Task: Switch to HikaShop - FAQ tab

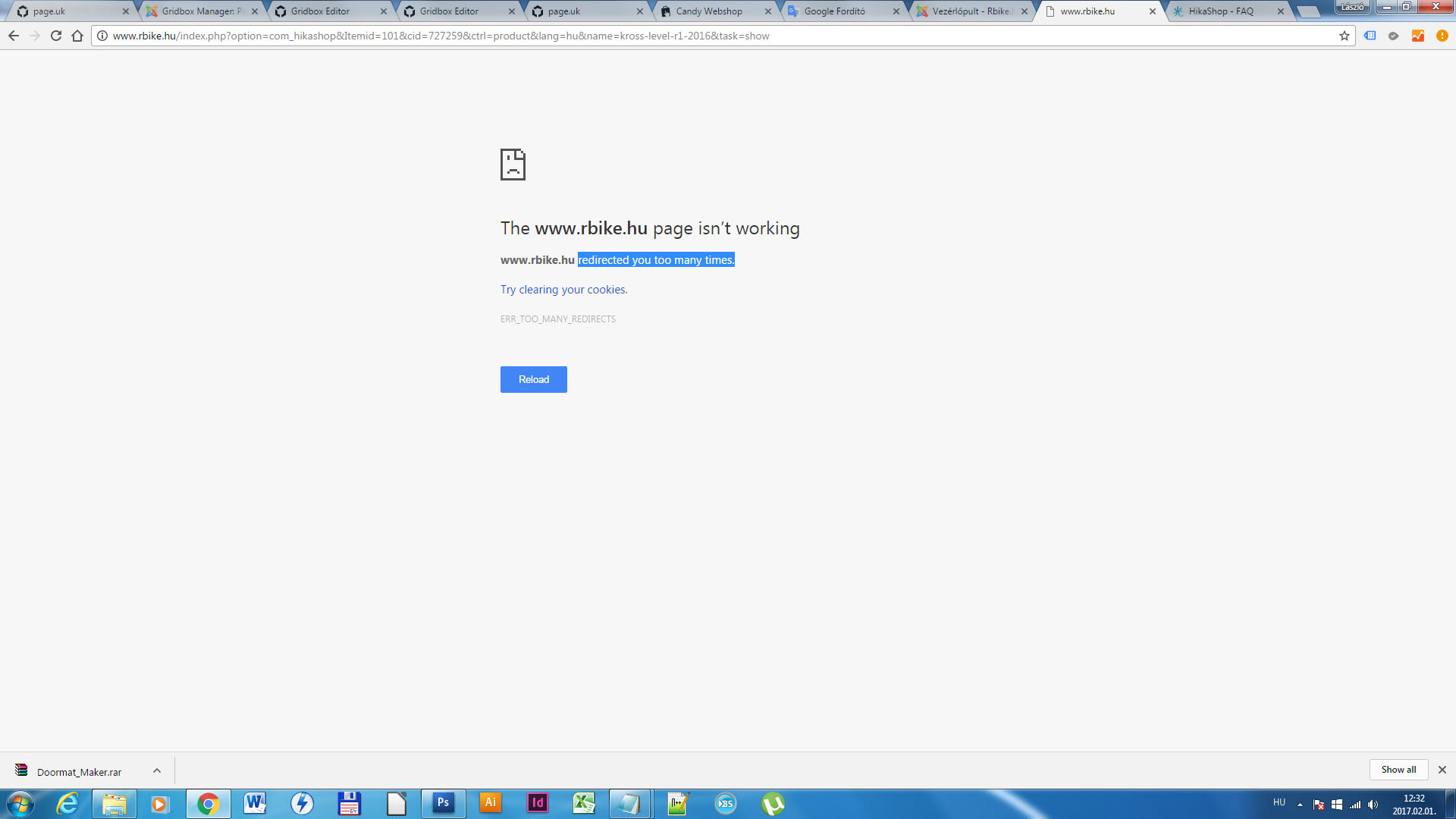Action: click(1221, 11)
